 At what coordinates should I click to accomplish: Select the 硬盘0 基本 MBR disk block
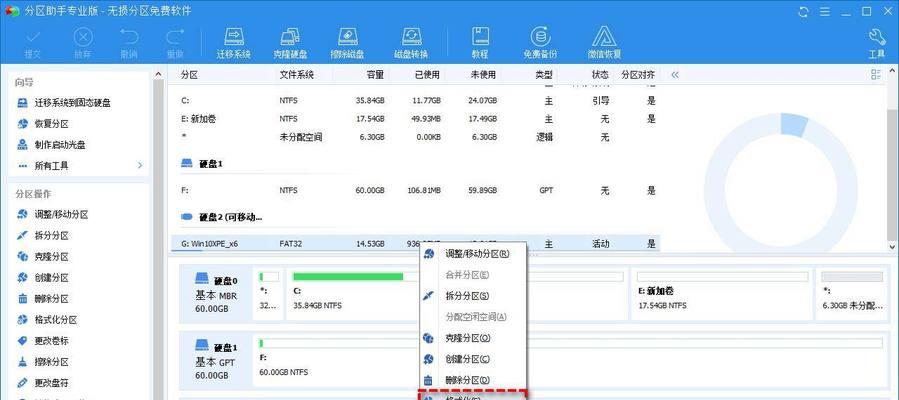[216, 296]
